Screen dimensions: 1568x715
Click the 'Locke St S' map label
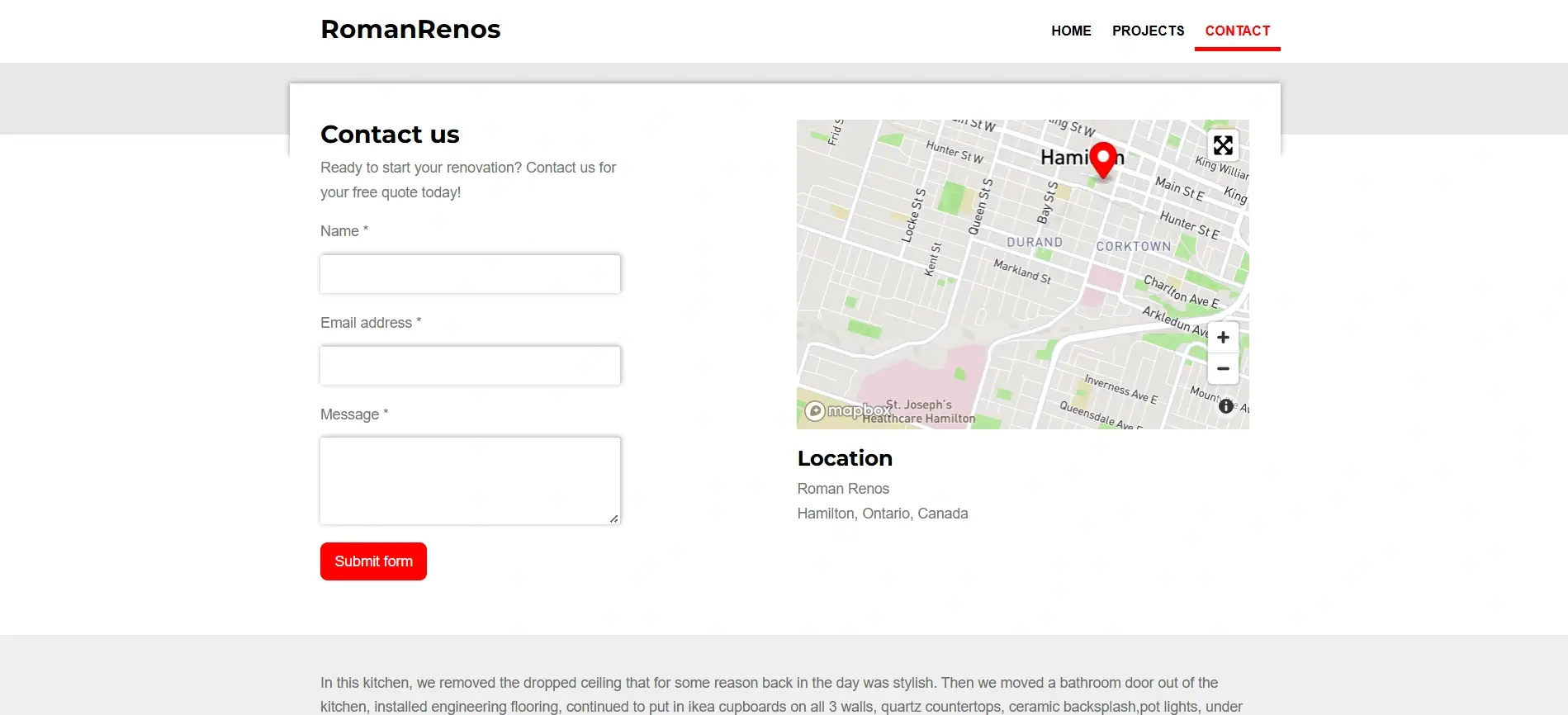[x=913, y=215]
